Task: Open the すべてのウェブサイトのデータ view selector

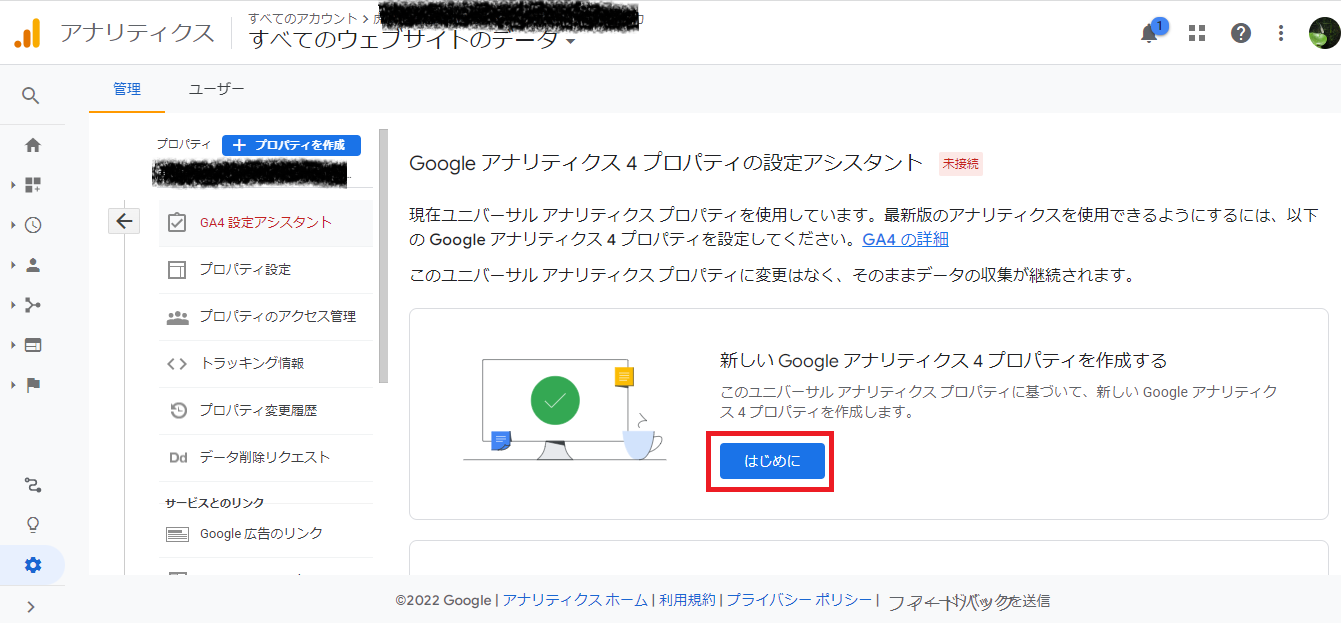Action: point(412,40)
